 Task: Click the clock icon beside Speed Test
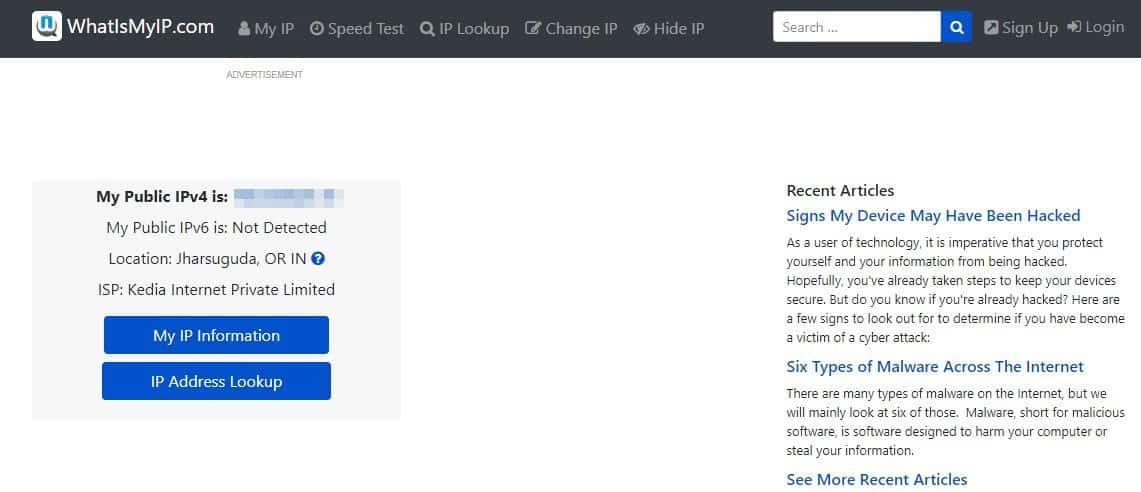coord(317,29)
